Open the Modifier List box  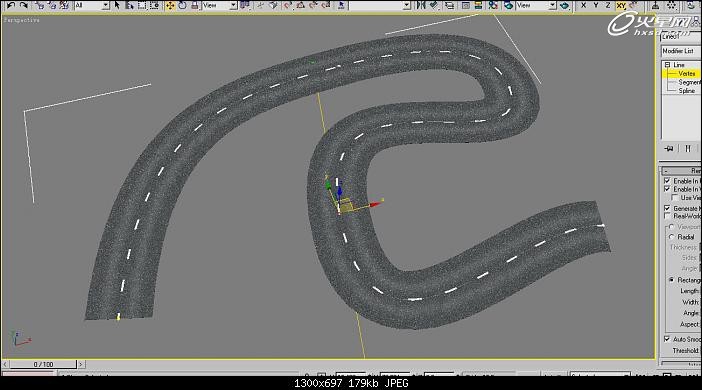click(681, 51)
